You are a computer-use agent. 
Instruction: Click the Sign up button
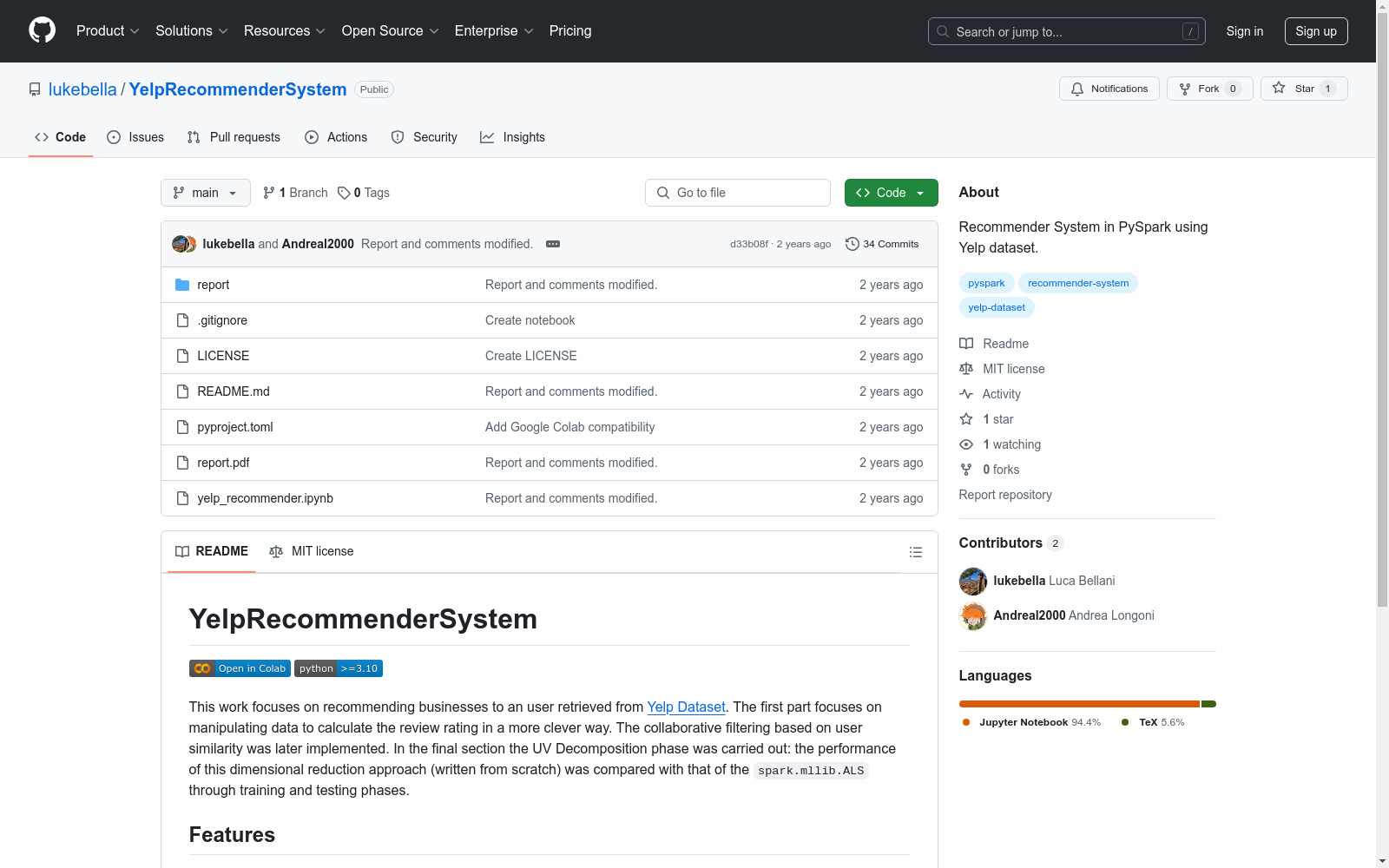(1316, 31)
